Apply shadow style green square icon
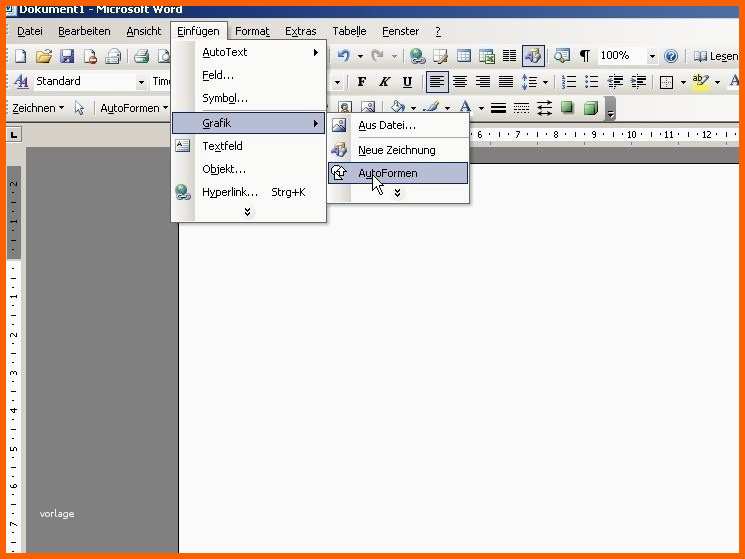The width and height of the screenshot is (745, 559). coord(567,107)
